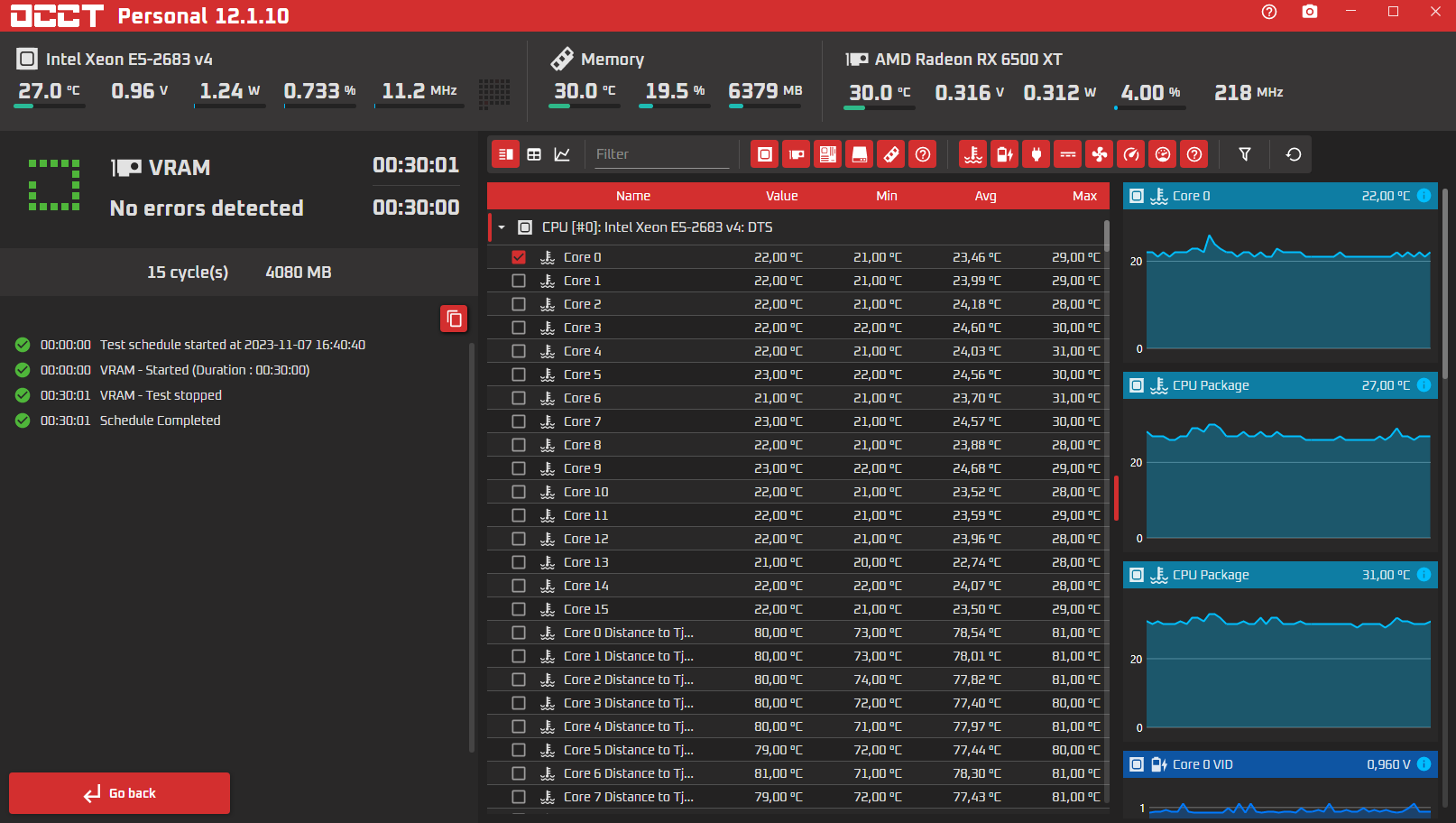Tick the Core 13 checkbox
The width and height of the screenshot is (1456, 823).
[519, 562]
